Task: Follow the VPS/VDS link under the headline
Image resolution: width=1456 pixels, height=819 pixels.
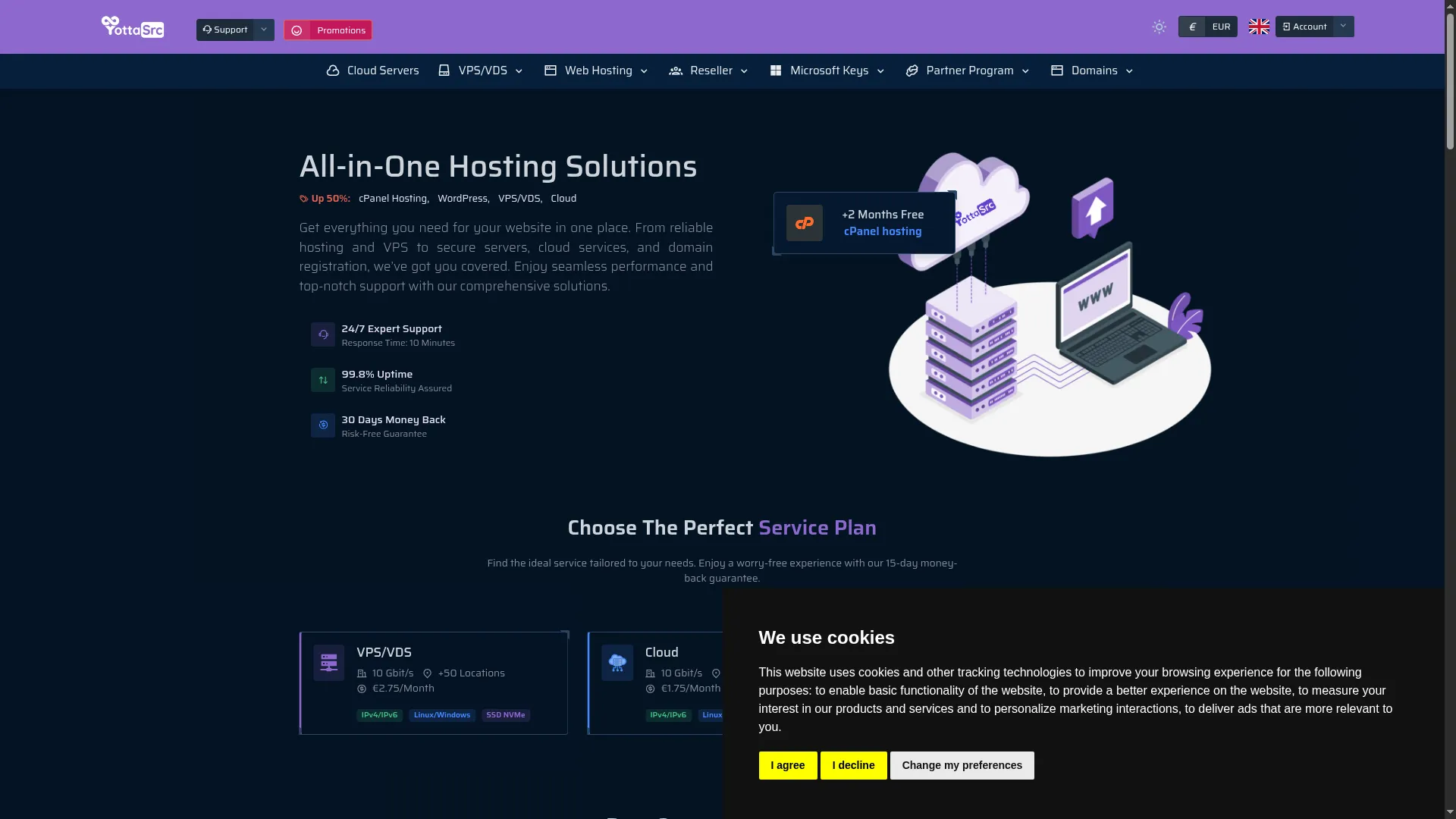Action: click(520, 199)
